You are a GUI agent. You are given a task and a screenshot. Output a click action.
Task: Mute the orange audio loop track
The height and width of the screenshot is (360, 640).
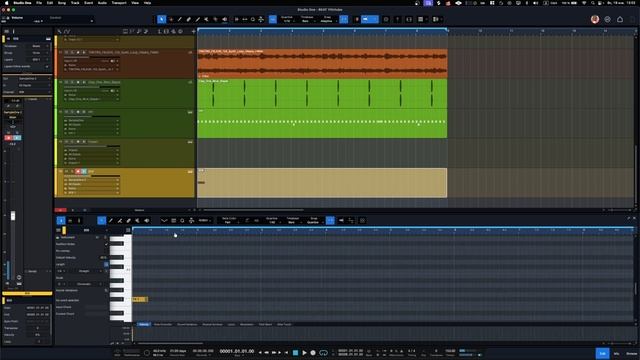point(67,52)
